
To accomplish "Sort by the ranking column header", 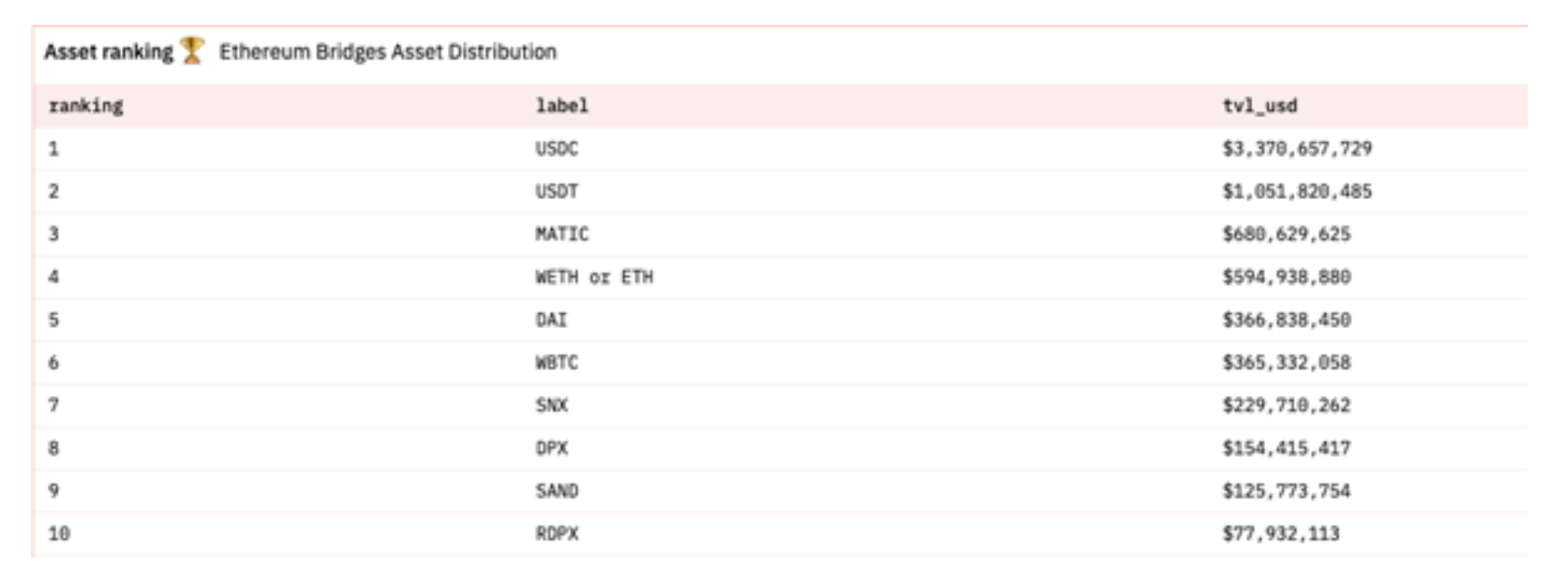I will [x=86, y=106].
